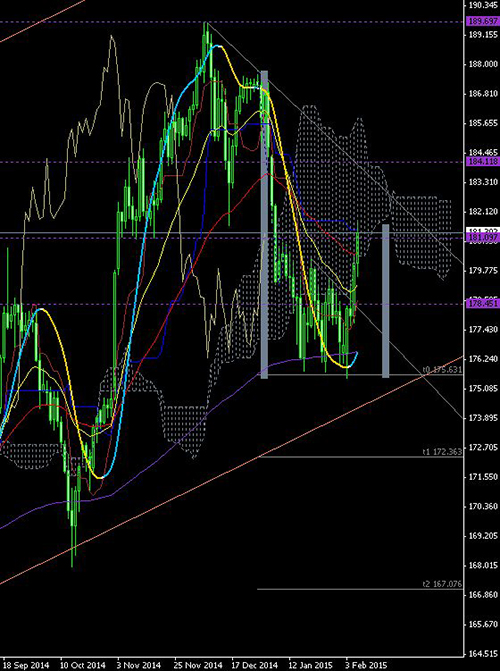Select the 25 Nov 2014 date label
The width and height of the screenshot is (500, 671).
coord(197,665)
